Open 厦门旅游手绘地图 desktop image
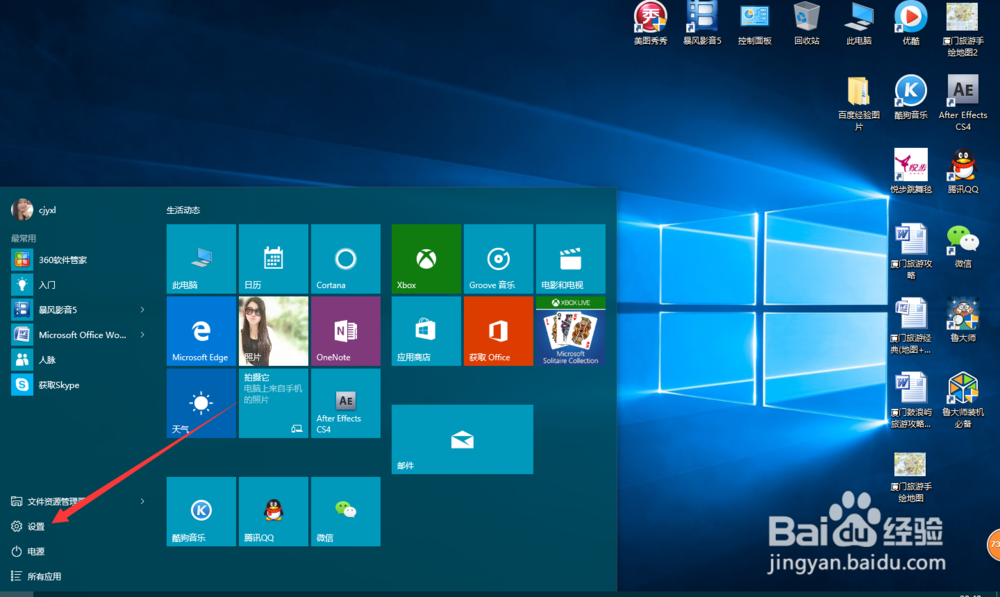Image resolution: width=1000 pixels, height=597 pixels. click(x=911, y=478)
